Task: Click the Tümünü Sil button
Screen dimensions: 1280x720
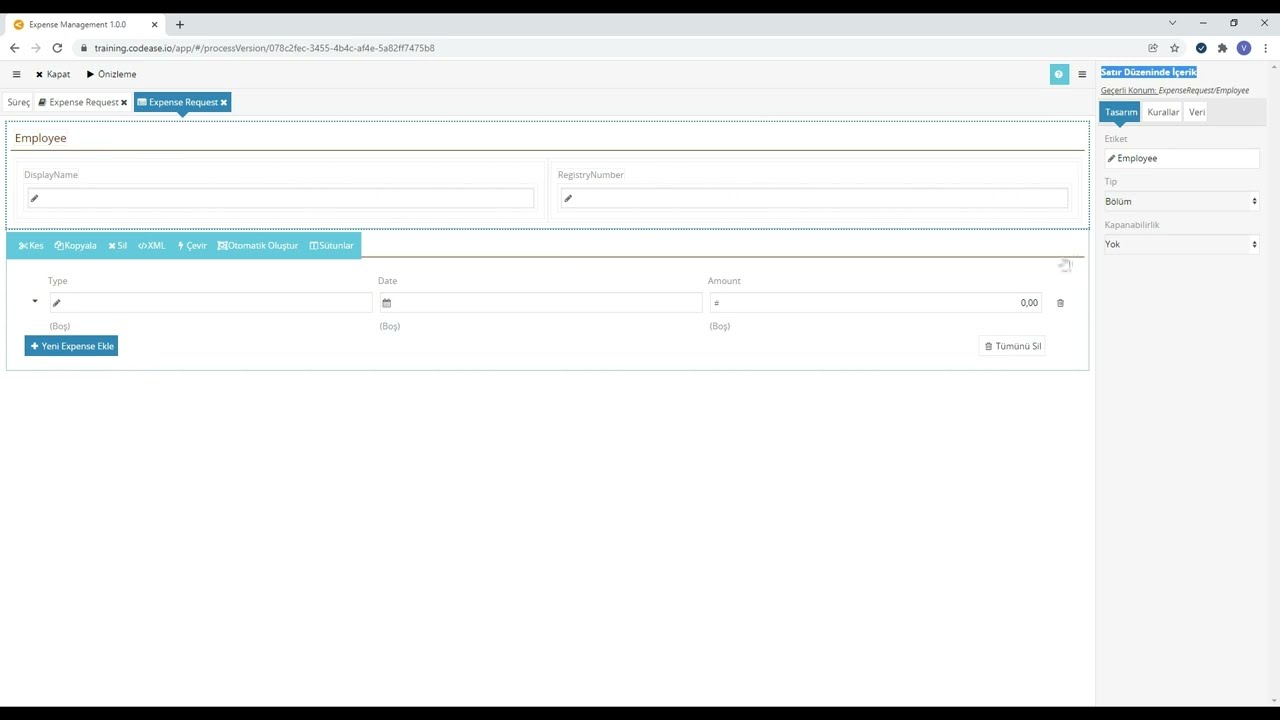Action: click(1012, 346)
